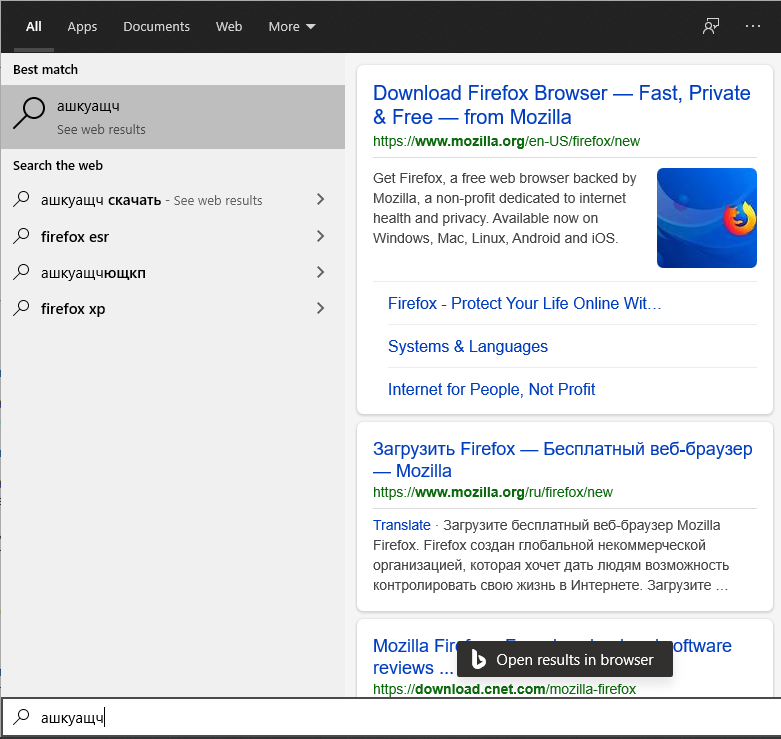Switch to the Web tab

point(229,26)
